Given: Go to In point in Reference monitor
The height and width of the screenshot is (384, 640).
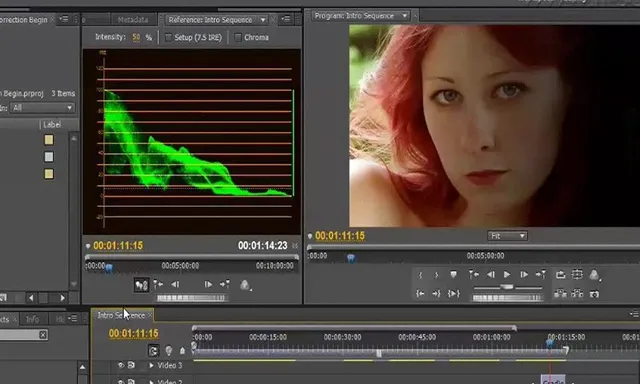Looking at the screenshot, I should 158,284.
